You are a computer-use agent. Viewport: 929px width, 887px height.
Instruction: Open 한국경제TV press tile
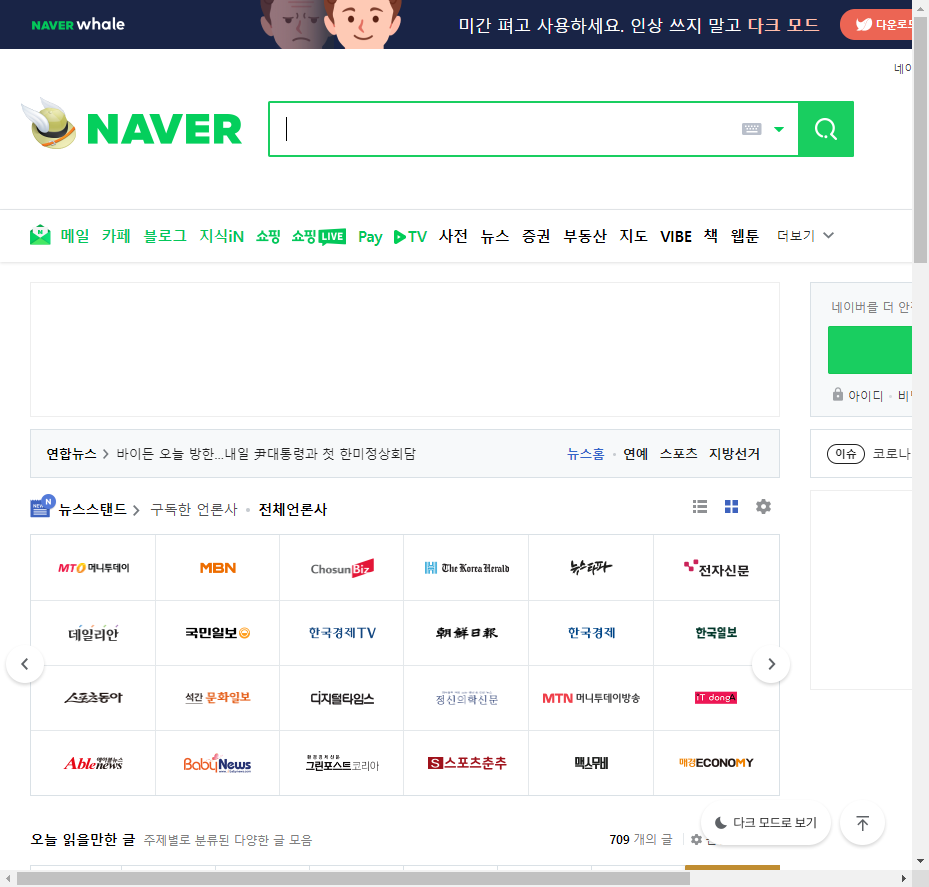342,633
